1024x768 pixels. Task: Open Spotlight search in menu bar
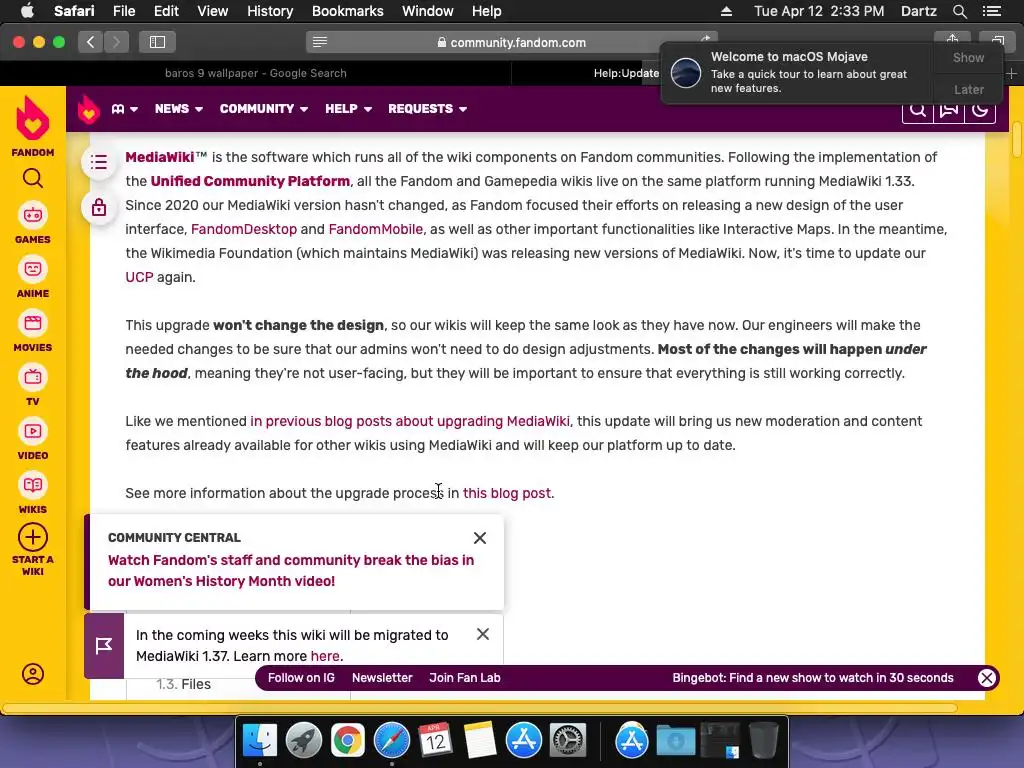point(959,11)
